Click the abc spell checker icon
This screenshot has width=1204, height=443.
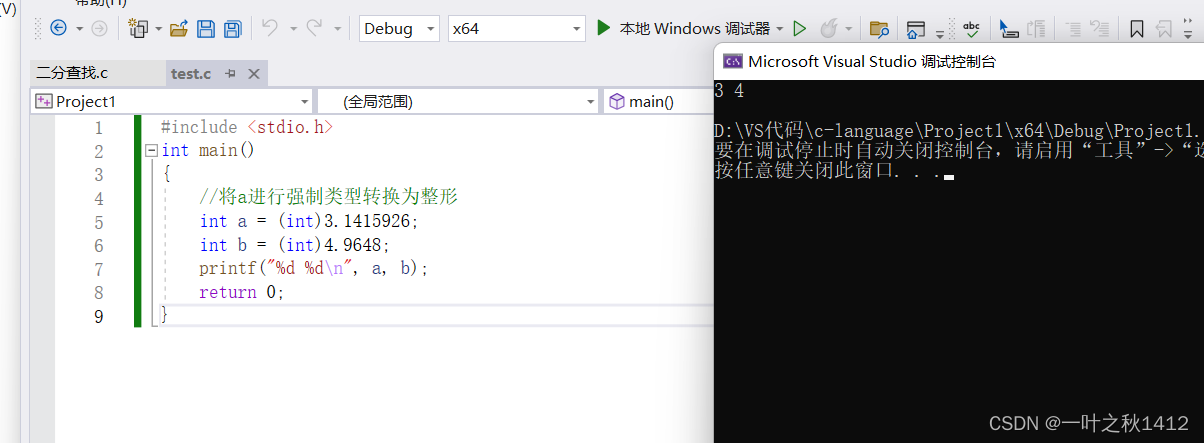pyautogui.click(x=971, y=28)
